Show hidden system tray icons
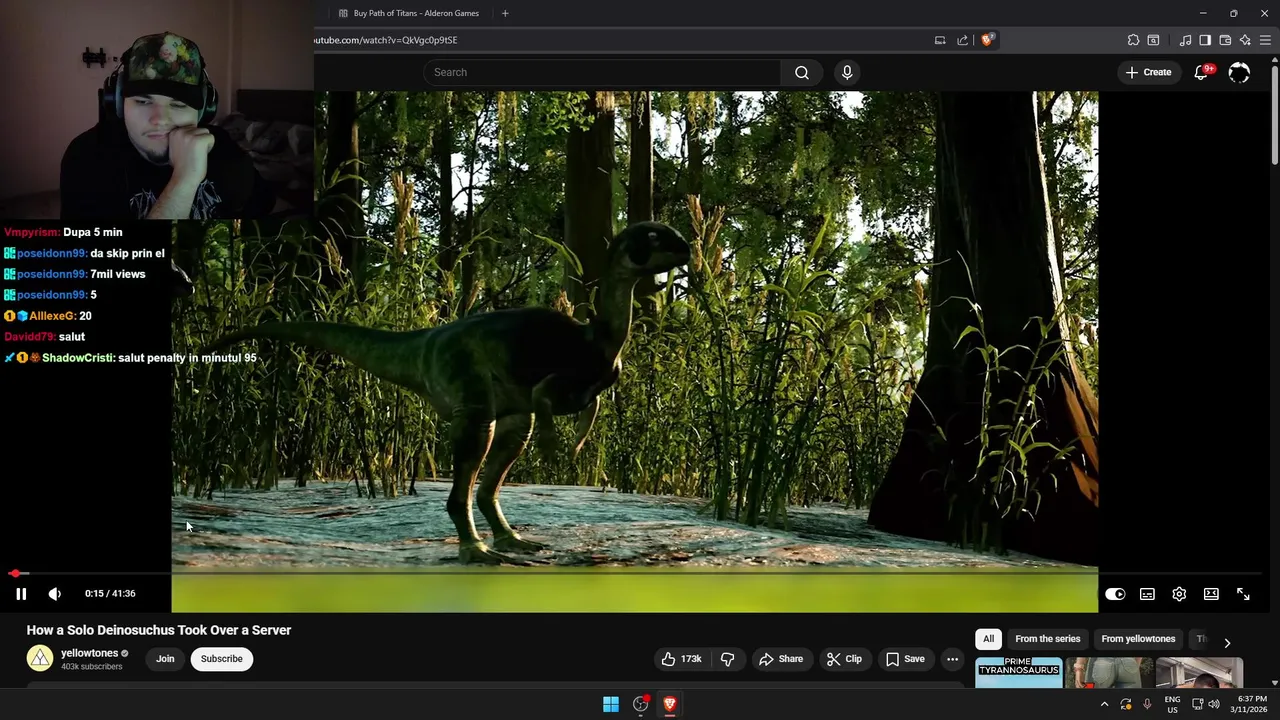This screenshot has height=720, width=1280. point(1104,704)
